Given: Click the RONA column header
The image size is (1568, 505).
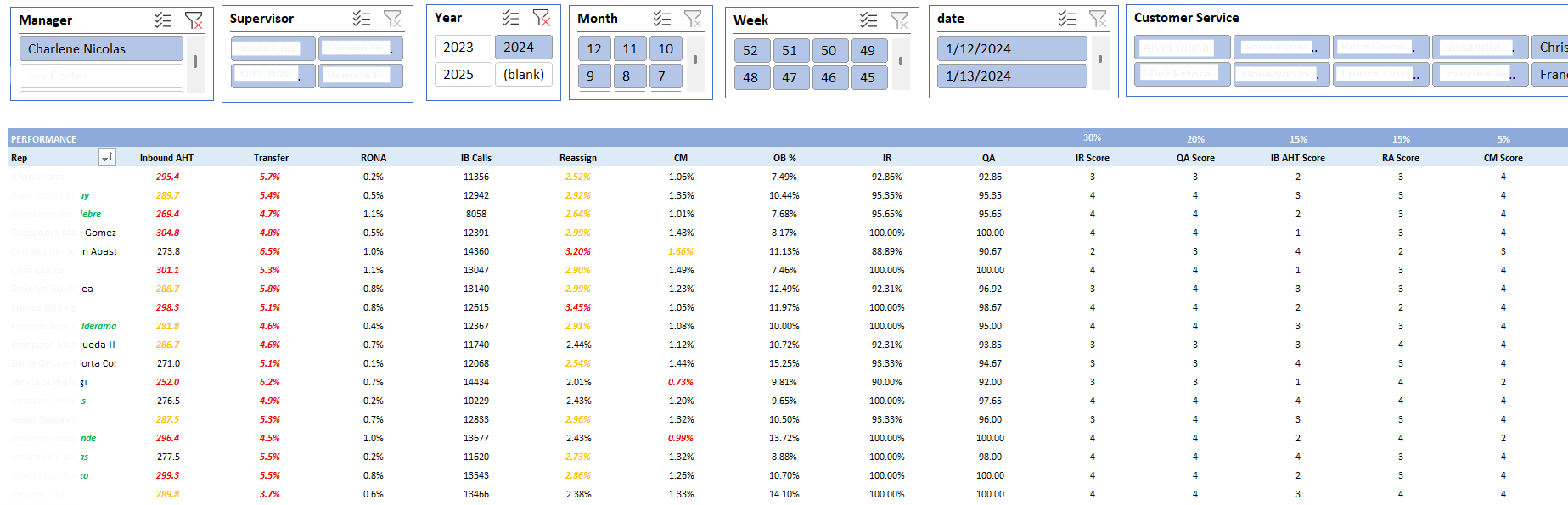Looking at the screenshot, I should (x=374, y=158).
